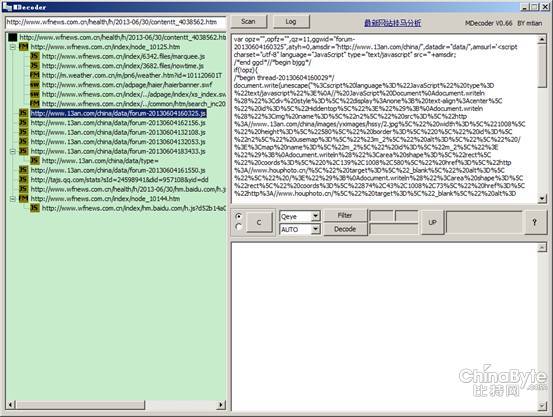Click the Scan button
The width and height of the screenshot is (553, 417).
(x=248, y=22)
